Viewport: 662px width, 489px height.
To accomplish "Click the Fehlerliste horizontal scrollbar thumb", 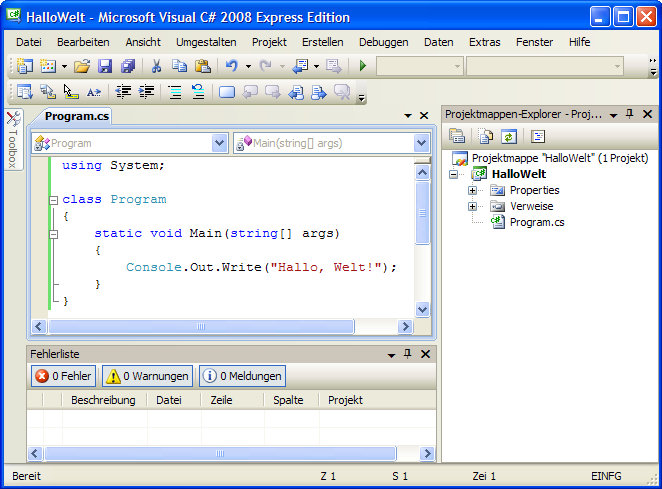I will click(x=220, y=454).
